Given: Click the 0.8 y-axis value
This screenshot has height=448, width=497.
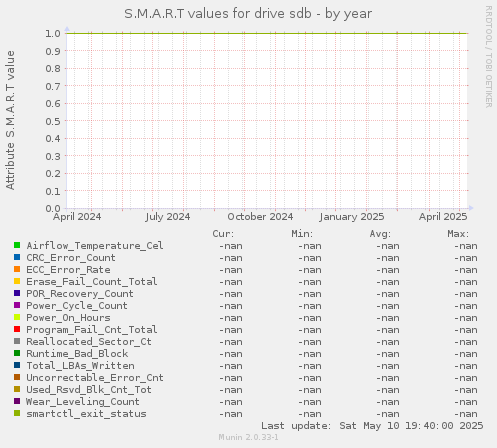Looking at the screenshot, I should (53, 68).
